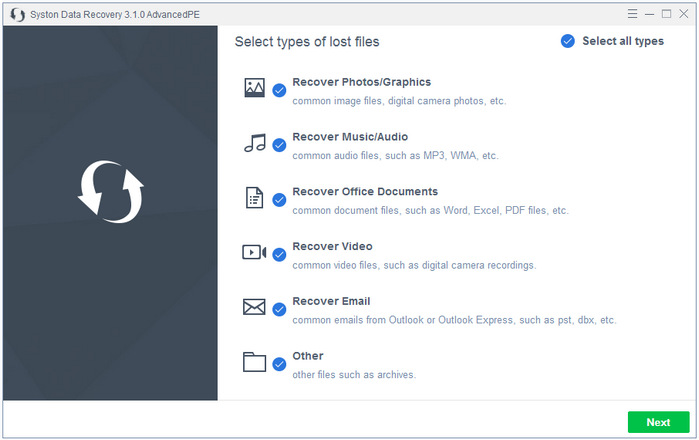Click the Recover Email label text

point(331,301)
